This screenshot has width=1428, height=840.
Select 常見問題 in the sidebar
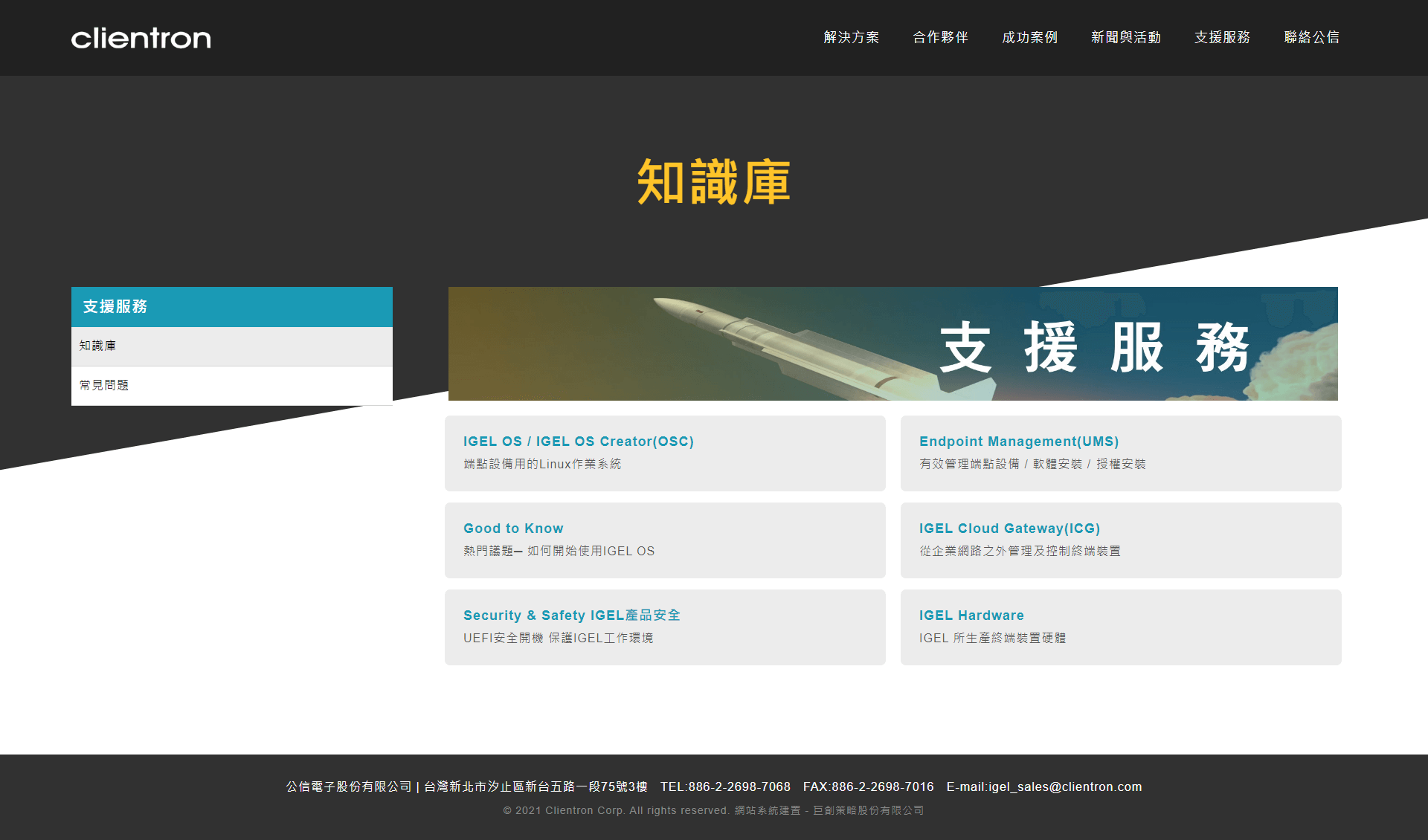[x=104, y=385]
